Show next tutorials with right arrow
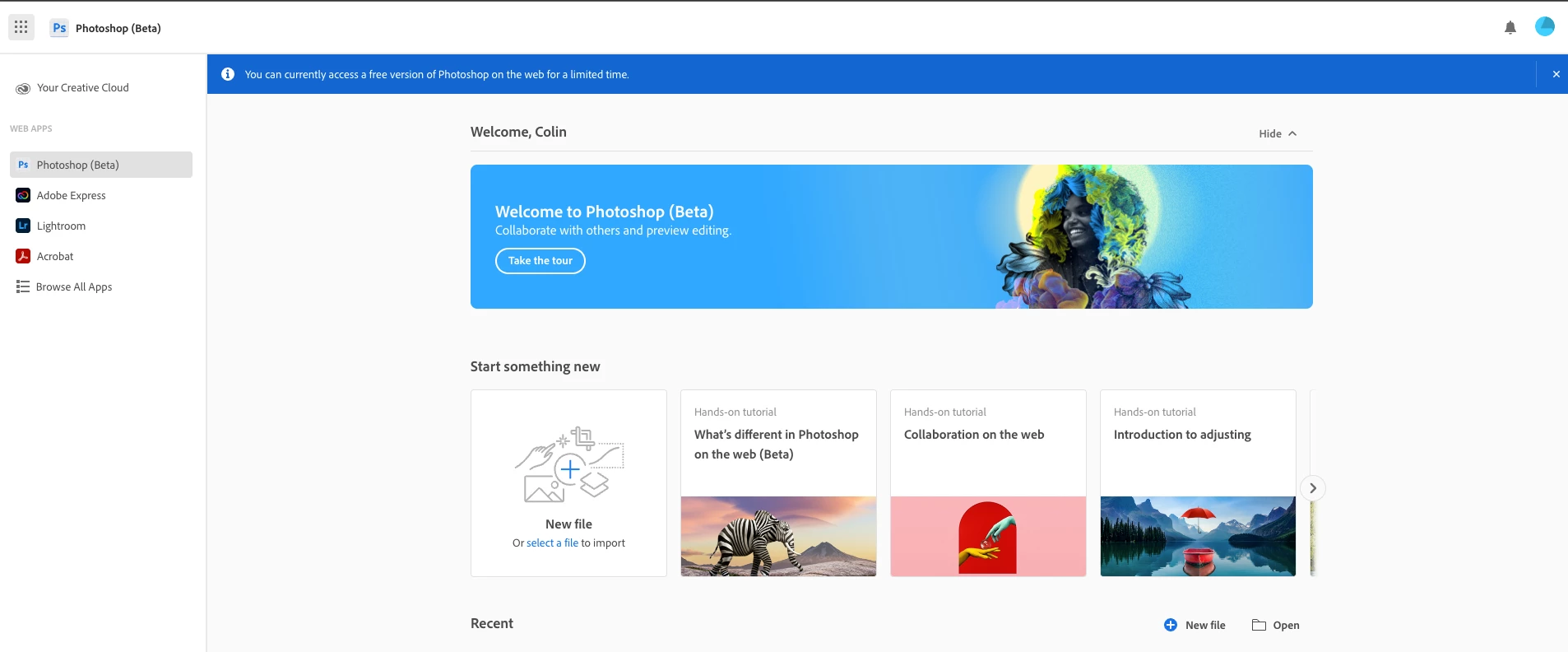Viewport: 1568px width, 652px height. pos(1313,488)
